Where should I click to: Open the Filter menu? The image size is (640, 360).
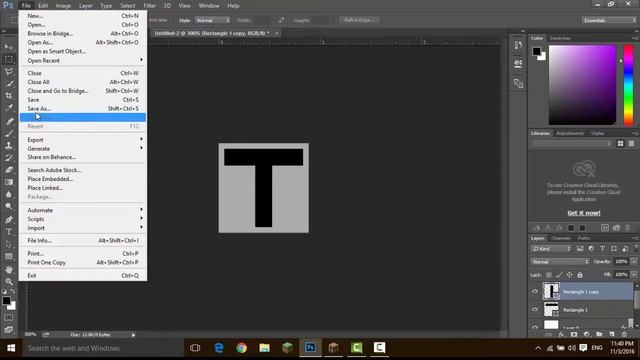[149, 6]
